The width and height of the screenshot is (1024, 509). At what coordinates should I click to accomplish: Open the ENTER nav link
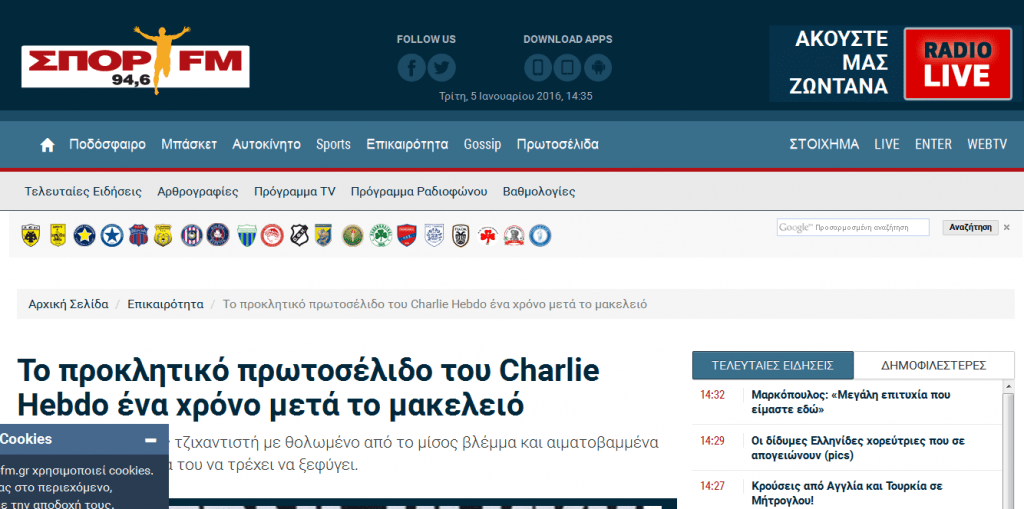[933, 144]
